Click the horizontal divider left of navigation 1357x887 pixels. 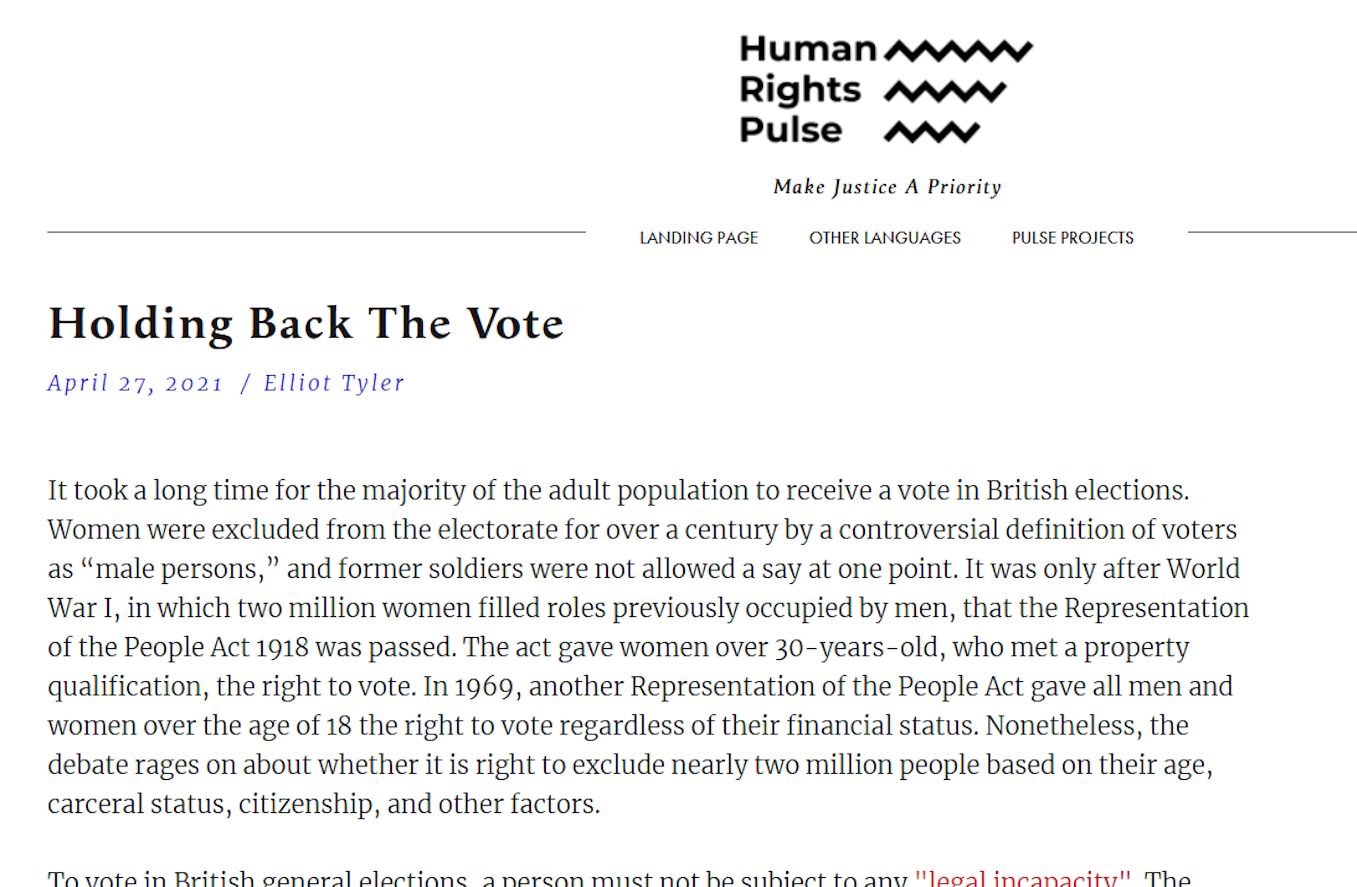316,232
